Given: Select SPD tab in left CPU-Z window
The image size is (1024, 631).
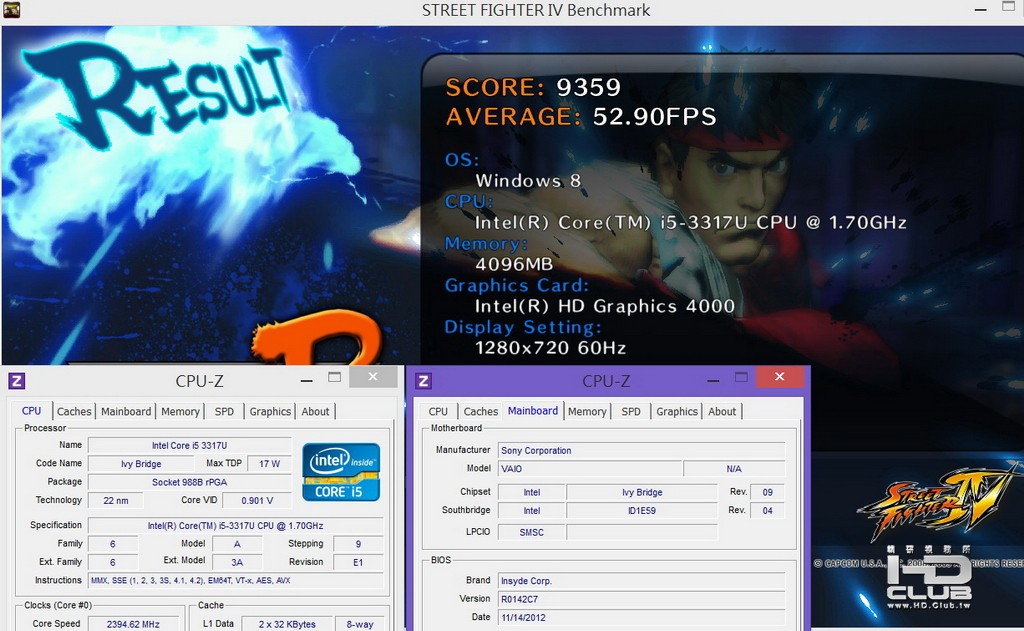Looking at the screenshot, I should (x=224, y=412).
